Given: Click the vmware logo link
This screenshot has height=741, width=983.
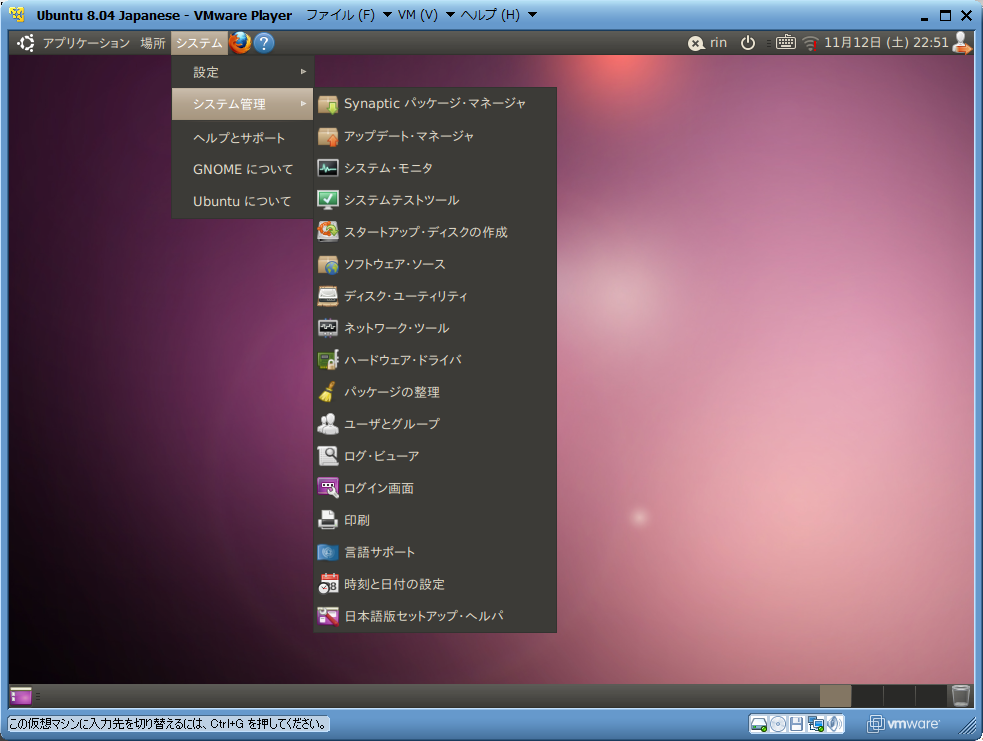Looking at the screenshot, I should tap(903, 724).
